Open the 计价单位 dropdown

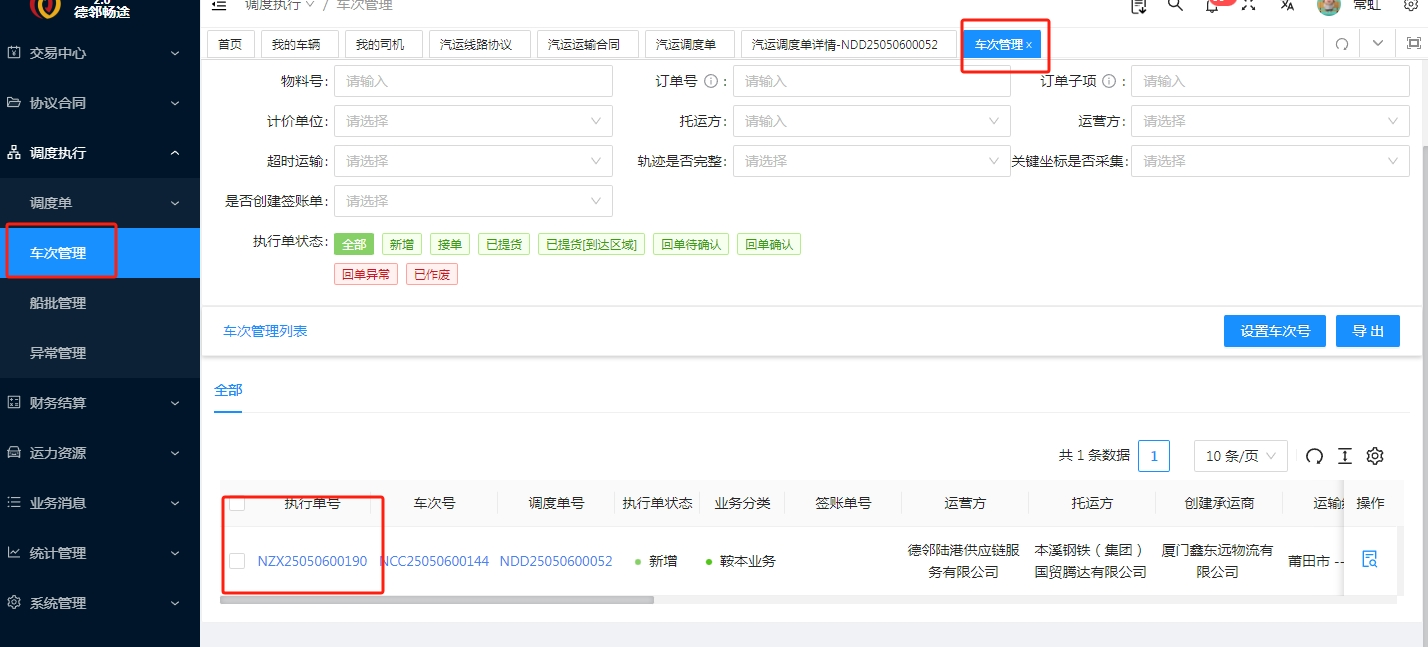click(473, 121)
